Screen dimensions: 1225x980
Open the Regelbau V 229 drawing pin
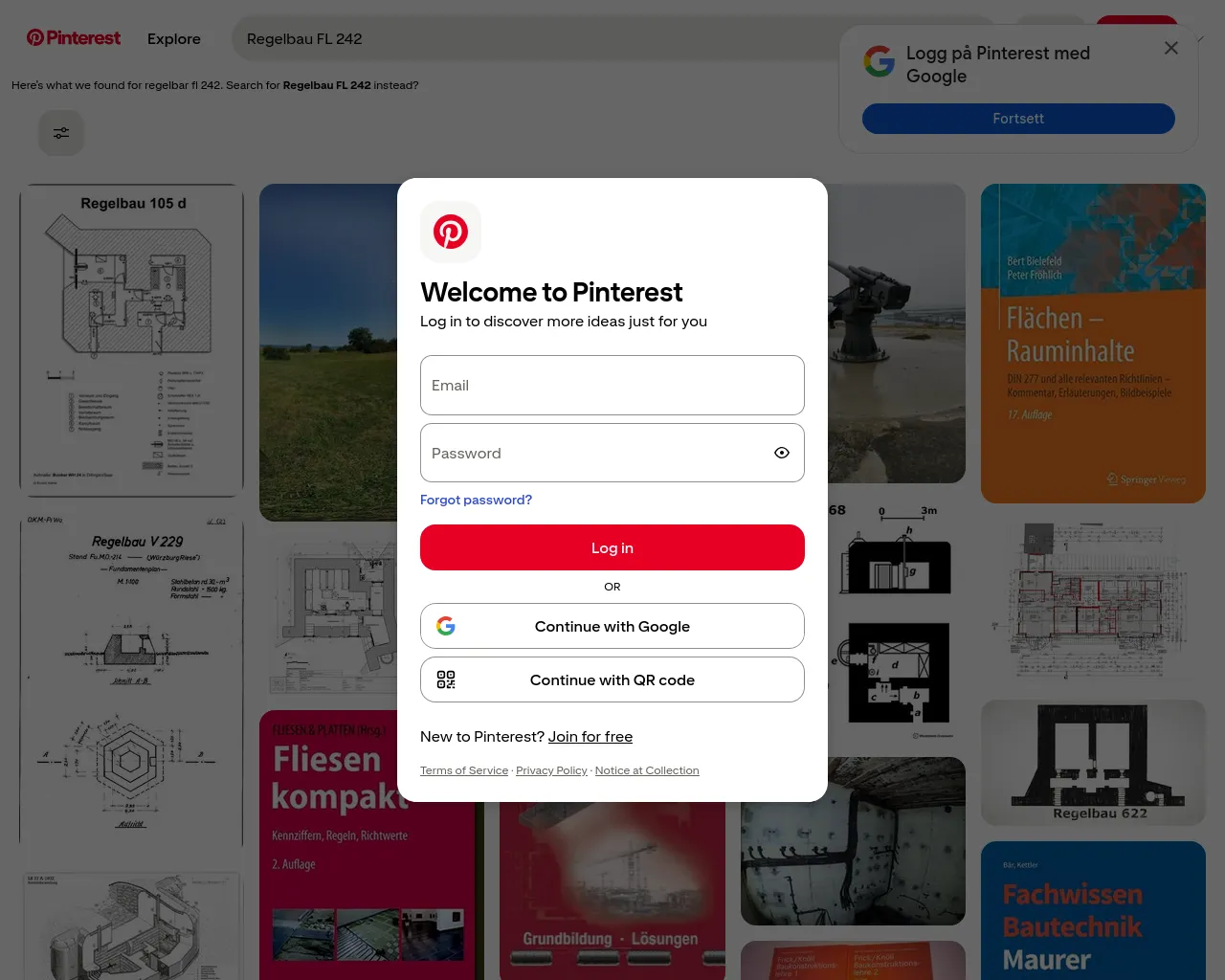pyautogui.click(x=132, y=681)
